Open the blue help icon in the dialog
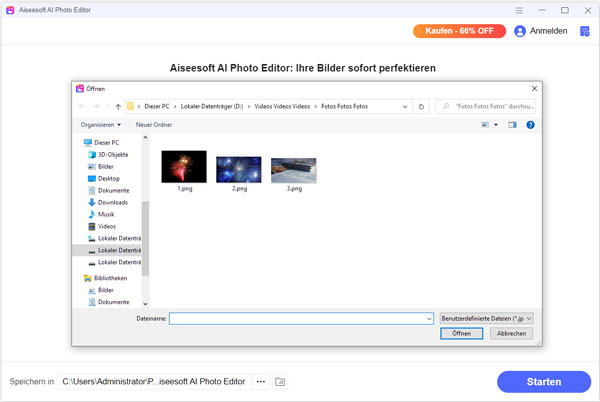Screen dimensions: 600x402 (530, 125)
